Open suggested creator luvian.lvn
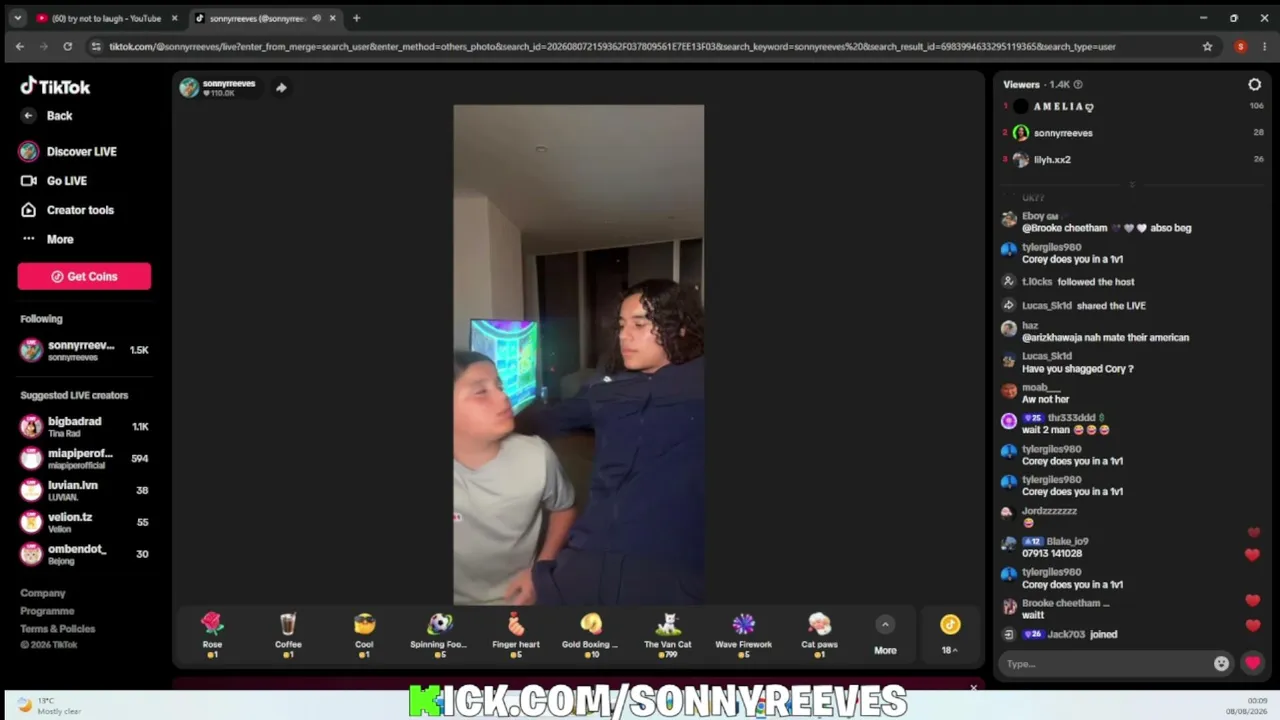Image resolution: width=1280 pixels, height=720 pixels. click(x=84, y=490)
